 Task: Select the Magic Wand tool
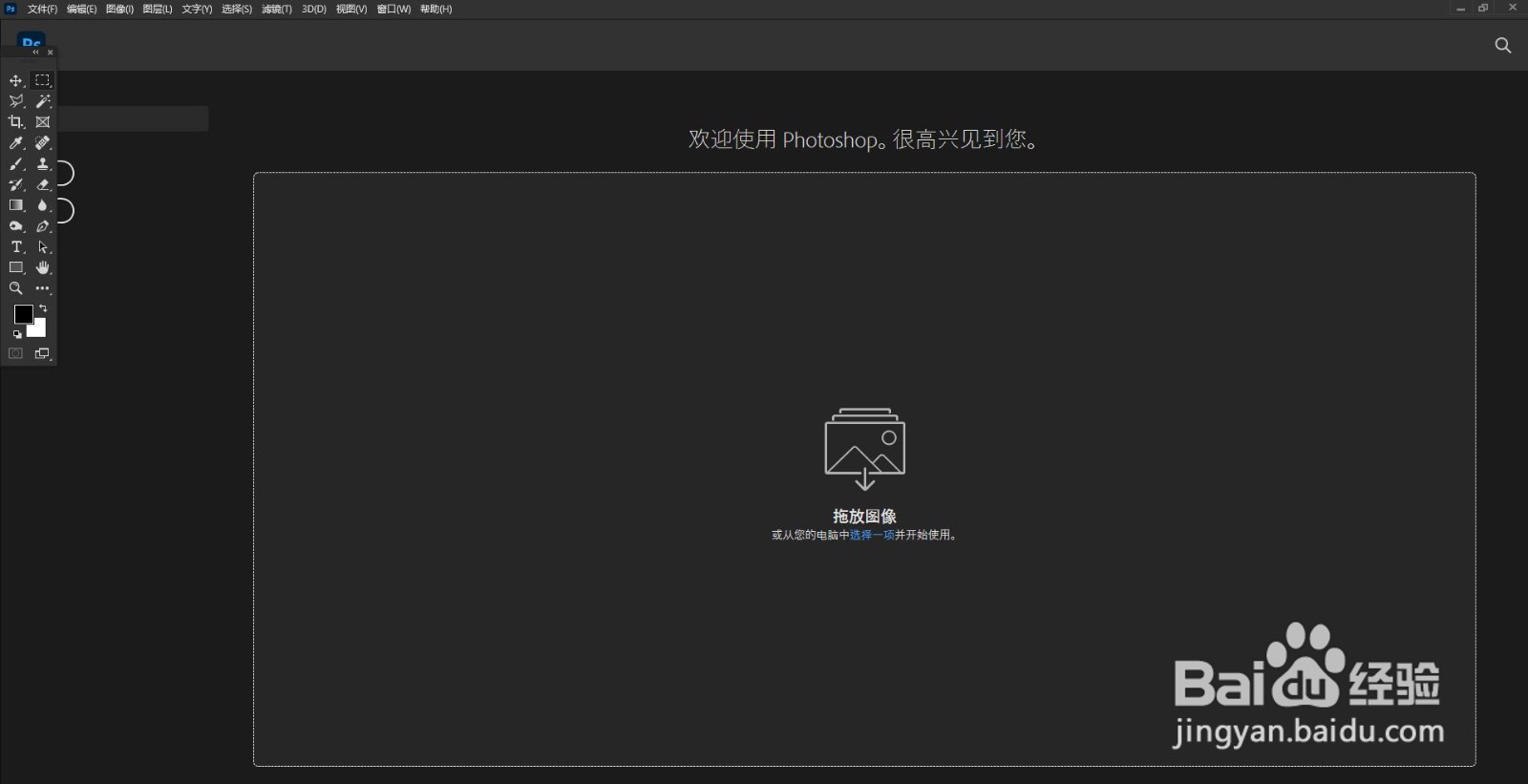click(x=43, y=101)
